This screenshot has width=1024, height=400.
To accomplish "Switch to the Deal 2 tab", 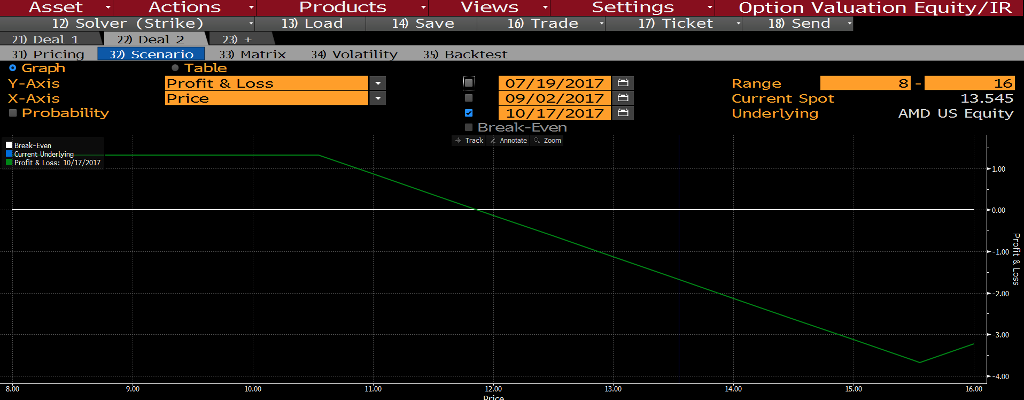I will (152, 39).
